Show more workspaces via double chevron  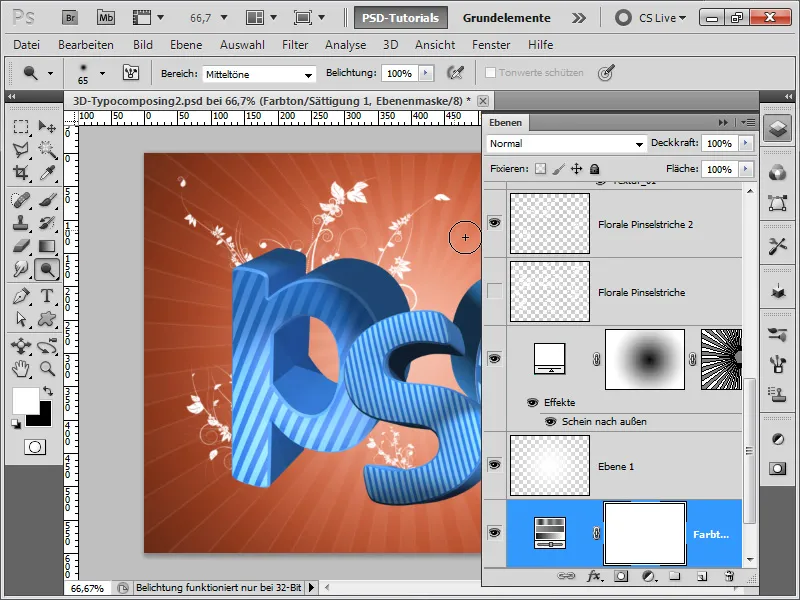coord(579,18)
